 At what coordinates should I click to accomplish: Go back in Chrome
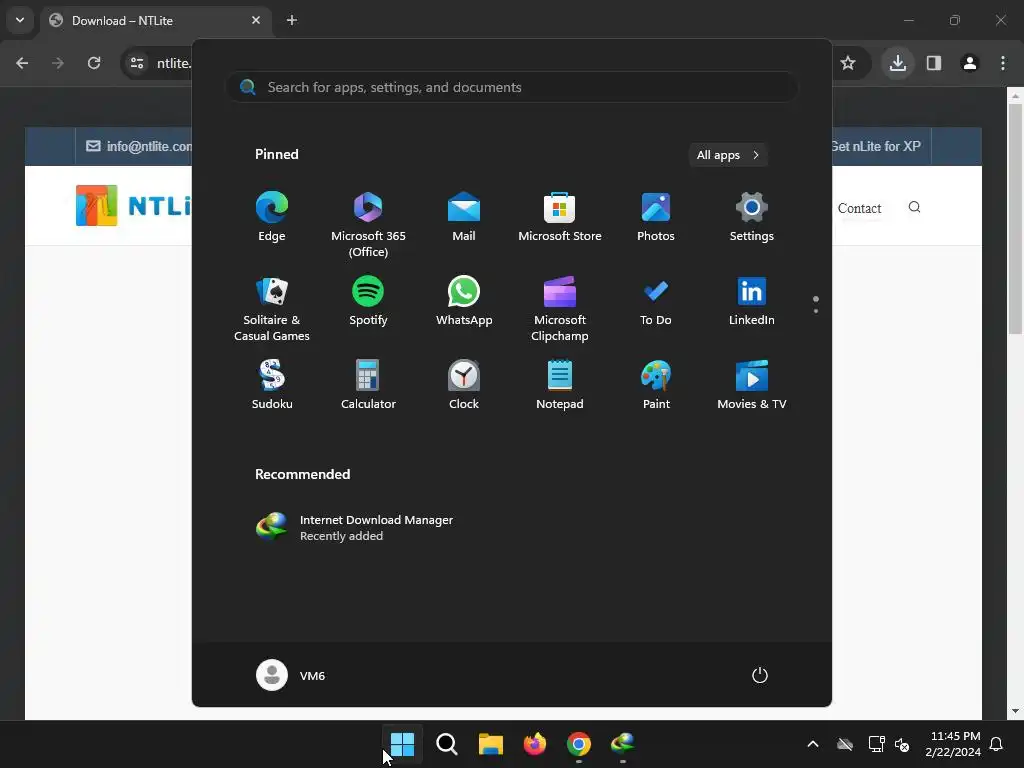[x=22, y=63]
